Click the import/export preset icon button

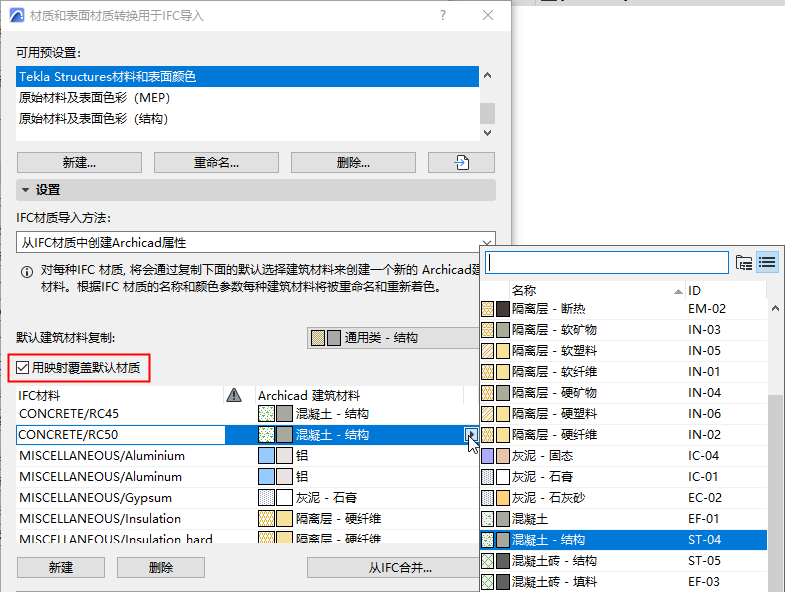point(461,163)
